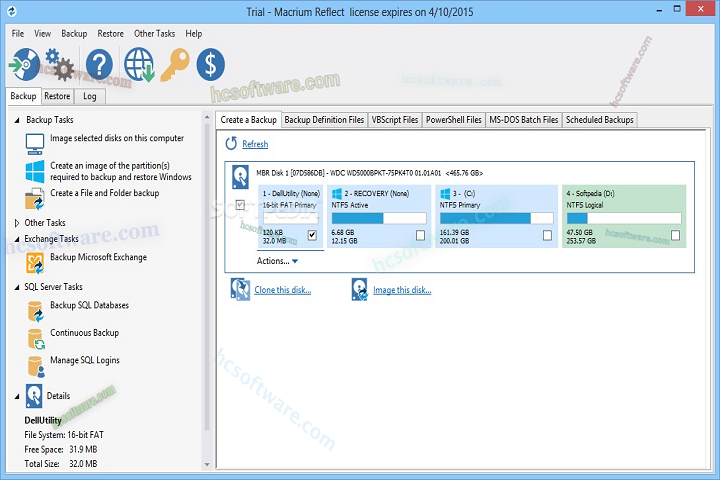Viewport: 720px width, 480px height.
Task: Check the RECOVERY partition checkbox
Action: tap(420, 235)
